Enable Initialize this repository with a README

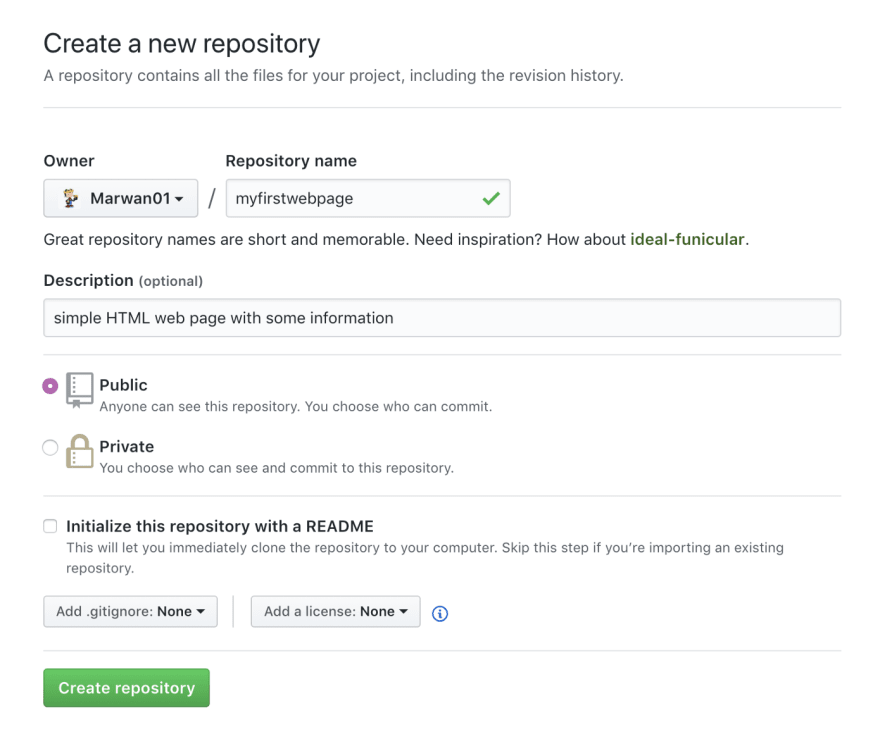click(50, 526)
